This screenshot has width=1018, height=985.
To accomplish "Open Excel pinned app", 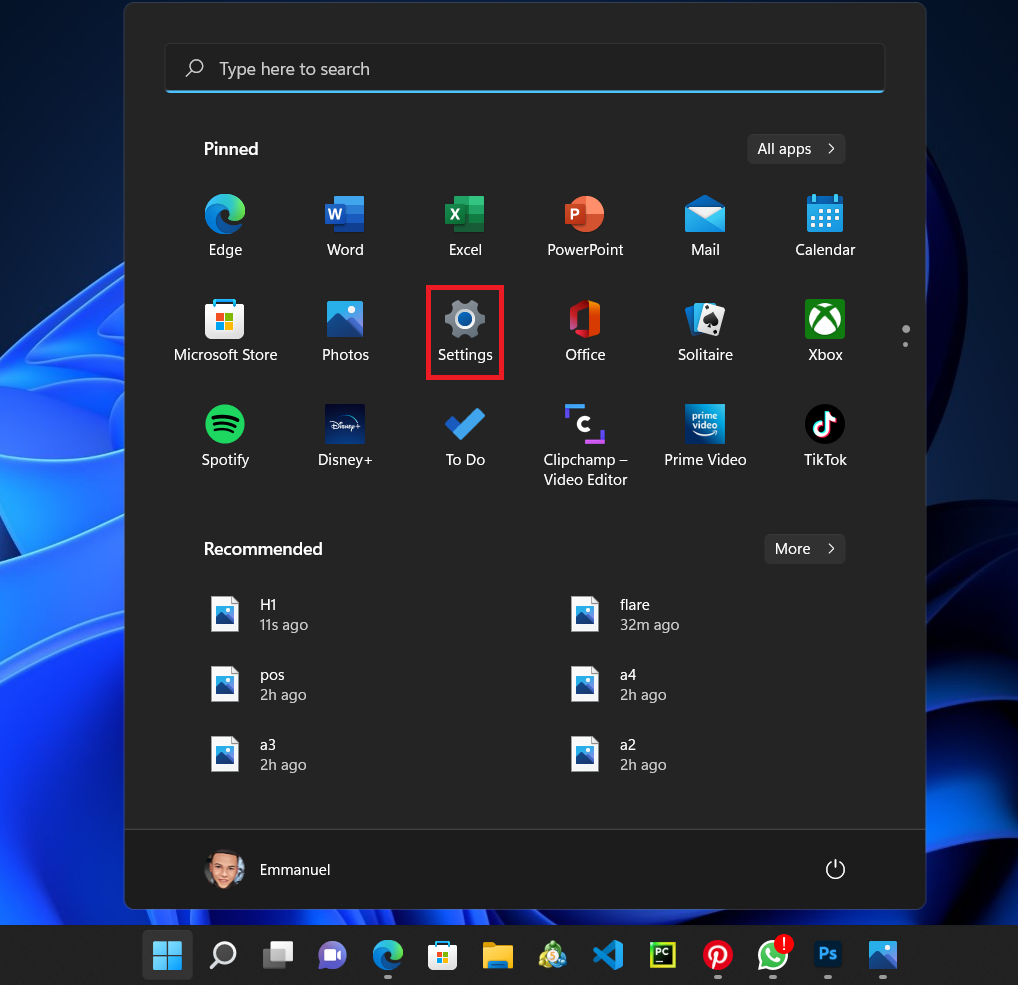I will click(465, 225).
